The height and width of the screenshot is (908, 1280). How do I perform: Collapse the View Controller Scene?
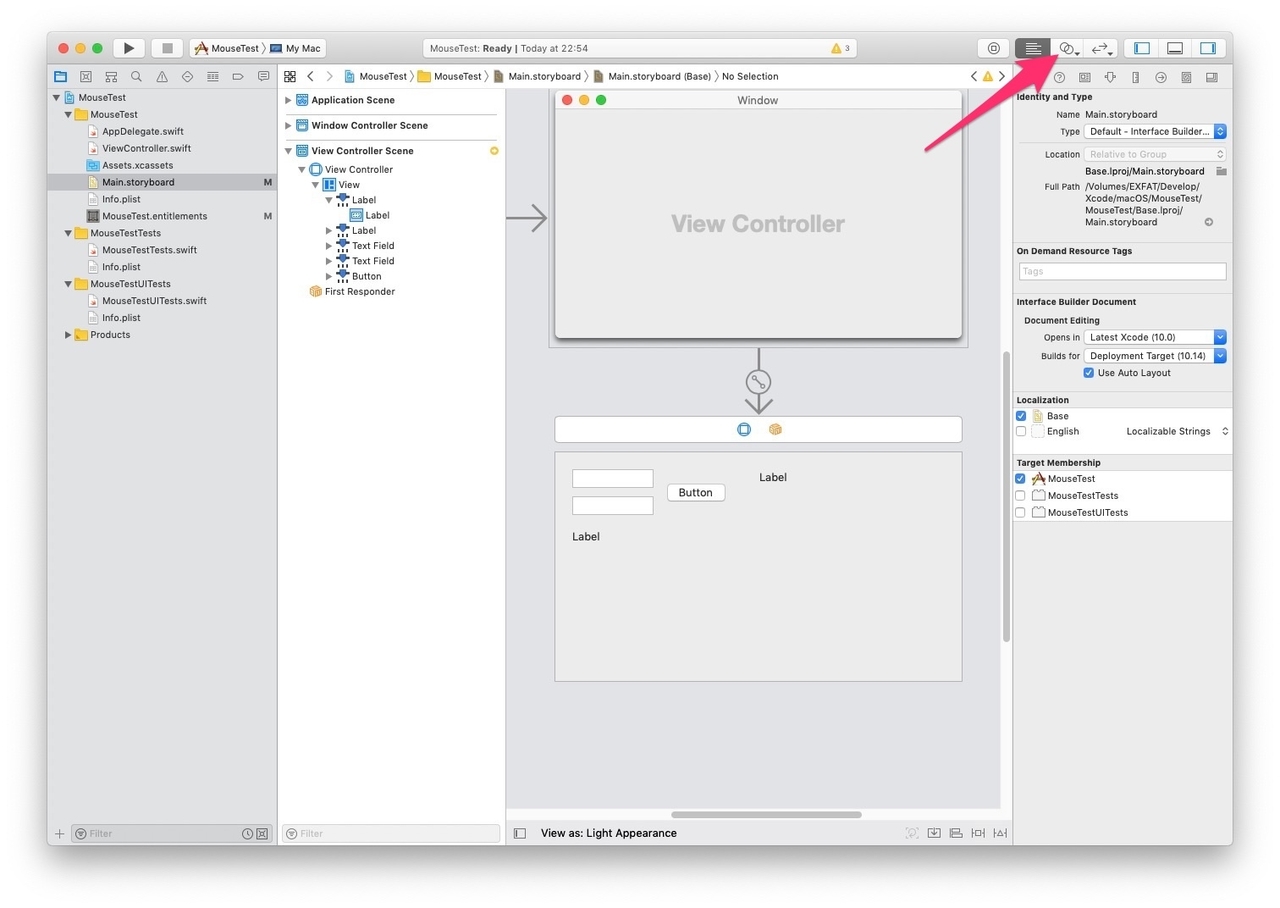click(x=288, y=151)
